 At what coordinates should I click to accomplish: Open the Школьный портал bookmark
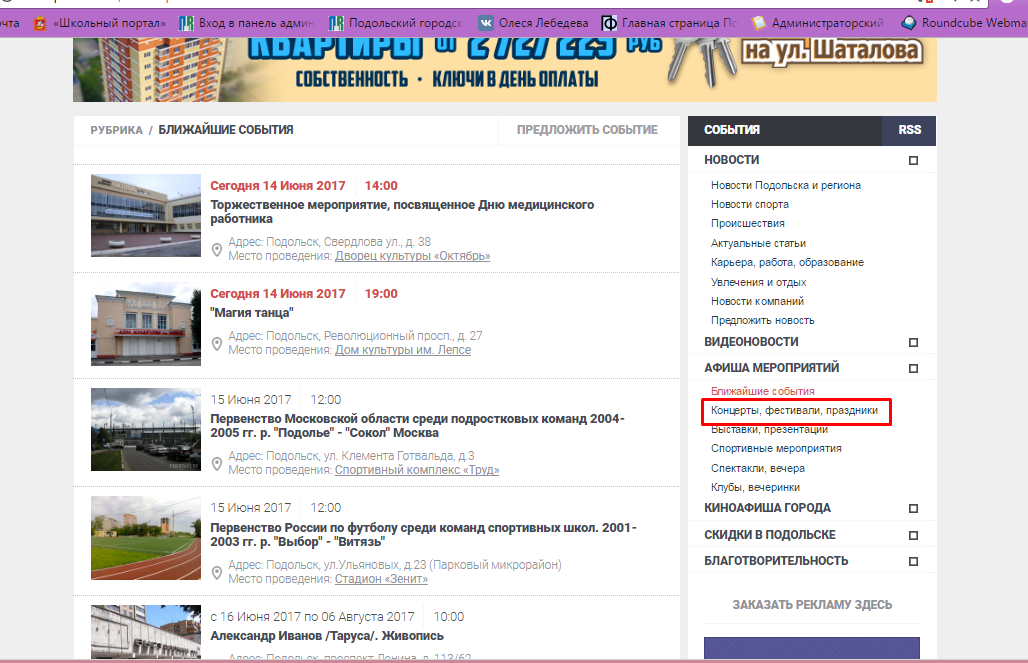(100, 23)
